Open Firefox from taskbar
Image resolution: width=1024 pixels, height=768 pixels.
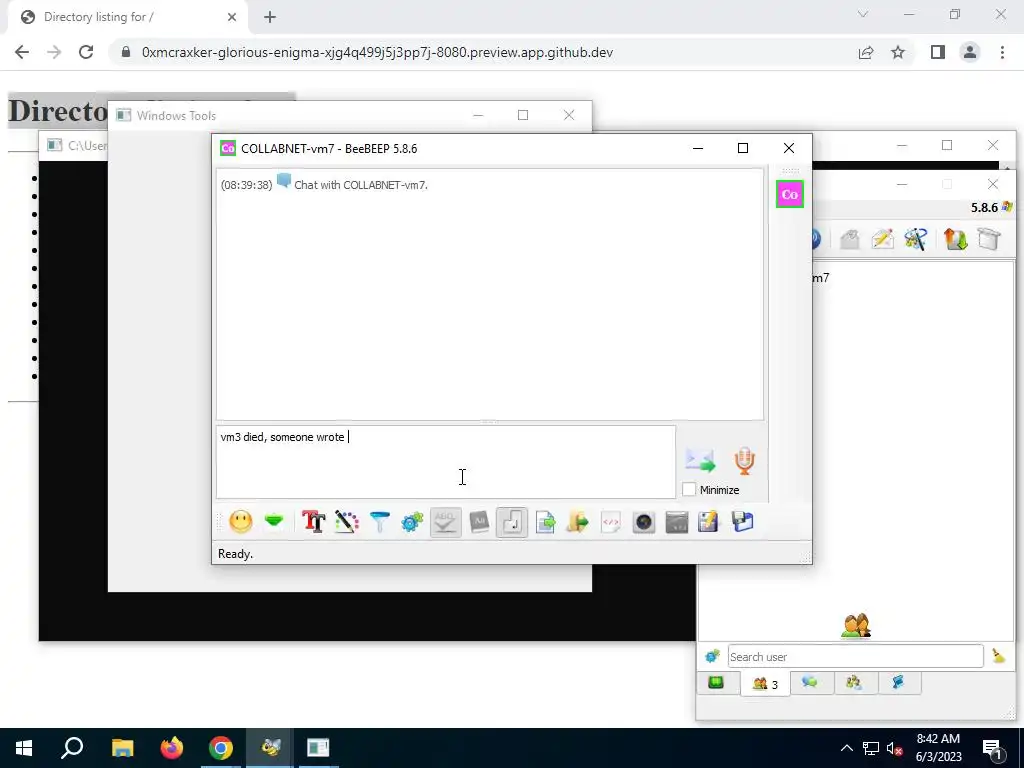(x=172, y=748)
